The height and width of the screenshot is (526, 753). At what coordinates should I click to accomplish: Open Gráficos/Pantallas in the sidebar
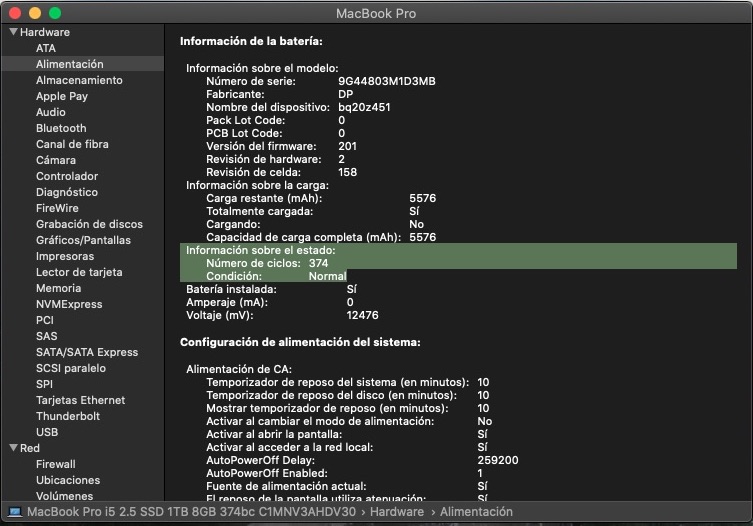pos(83,240)
